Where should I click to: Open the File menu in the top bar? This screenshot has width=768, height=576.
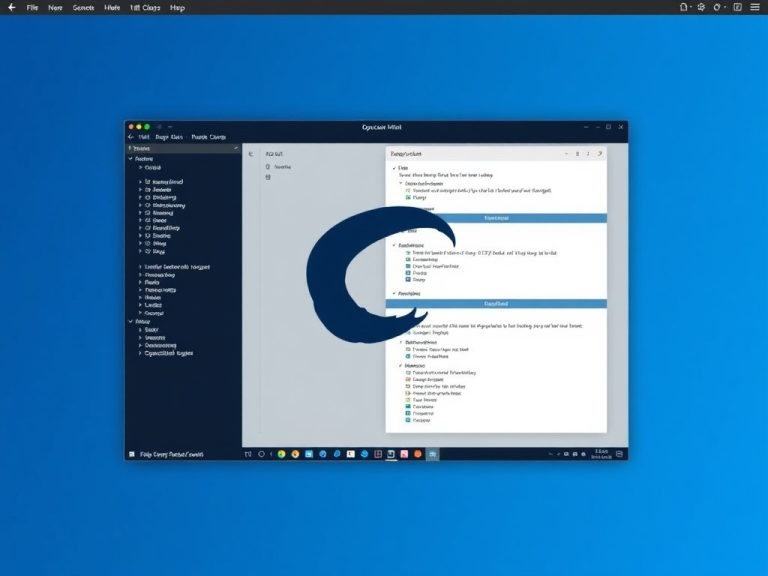pyautogui.click(x=32, y=8)
